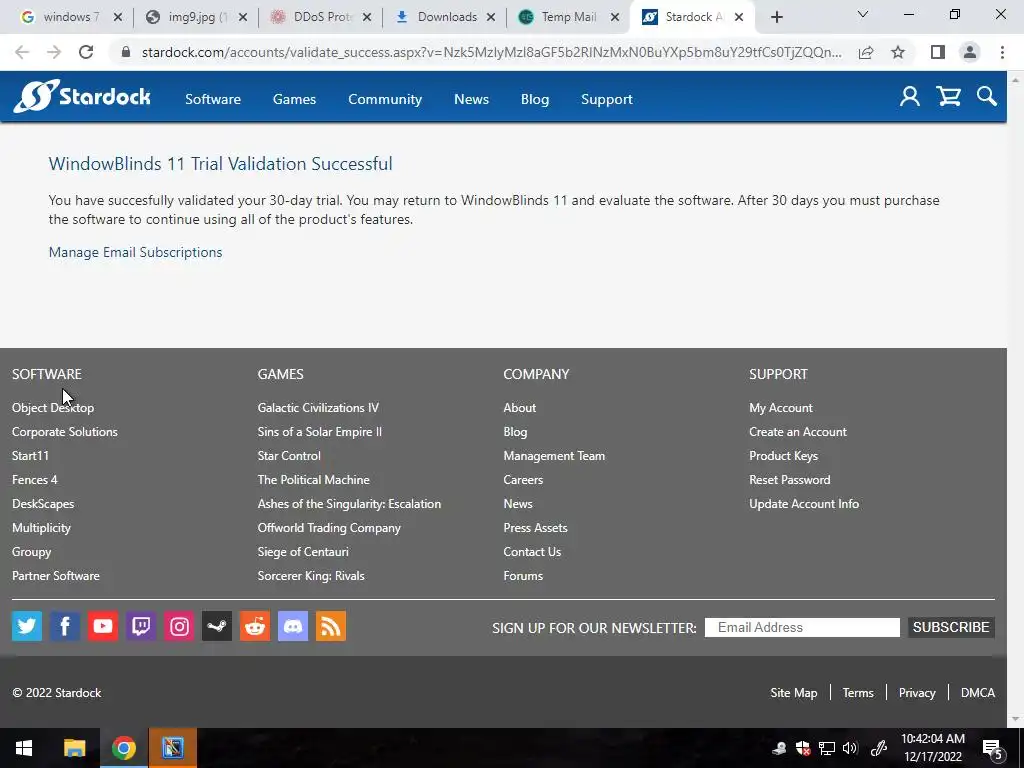Open the DMCA footer link

[x=978, y=693]
